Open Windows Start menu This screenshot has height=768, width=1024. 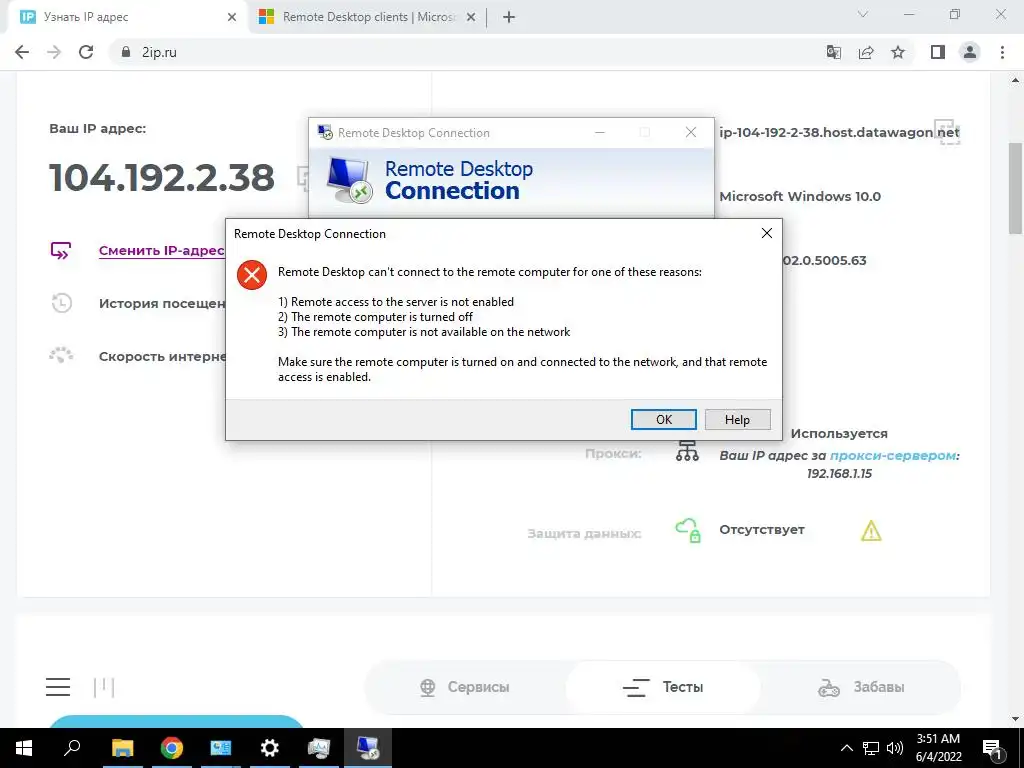pyautogui.click(x=24, y=748)
